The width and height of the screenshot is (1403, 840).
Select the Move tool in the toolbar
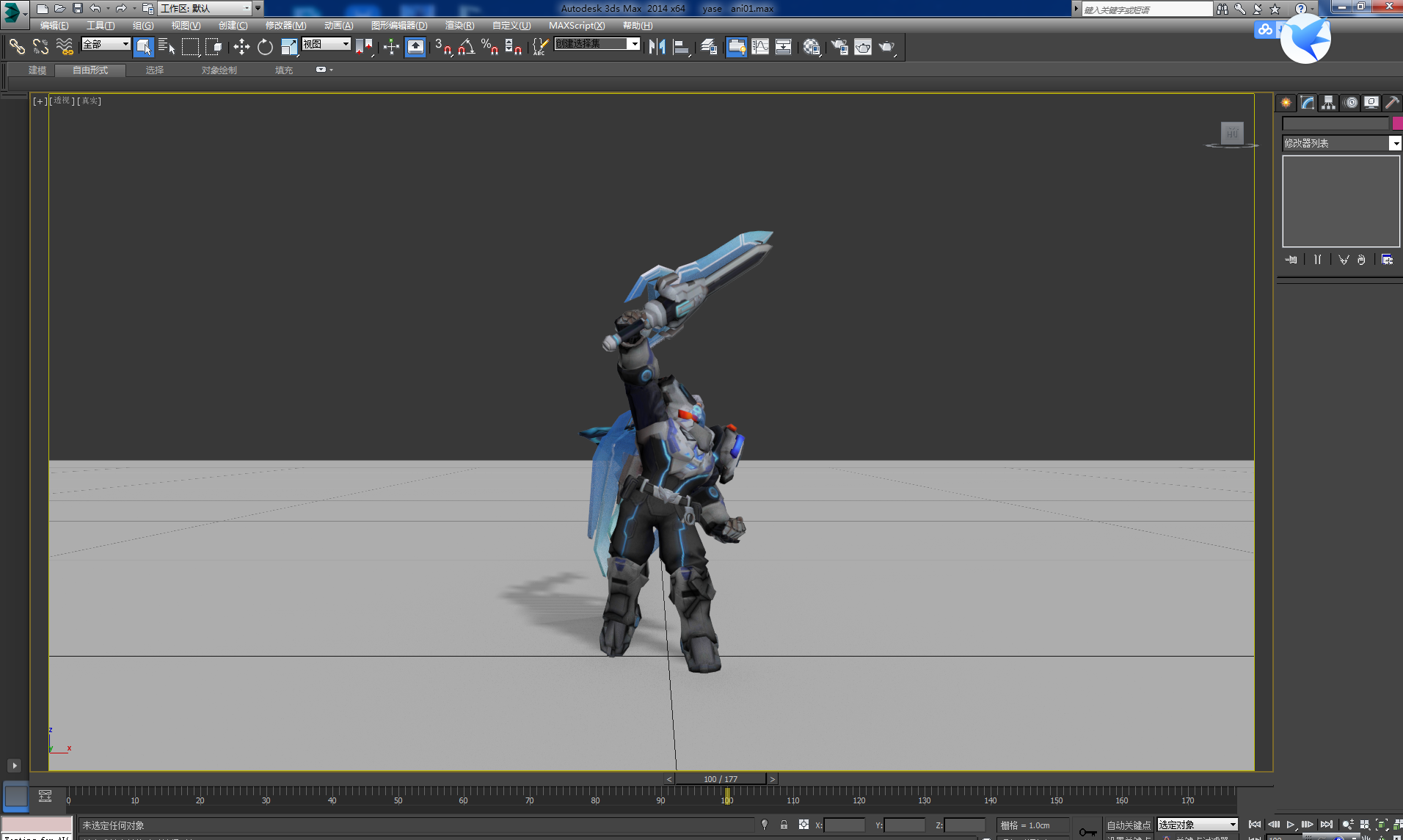(x=241, y=47)
